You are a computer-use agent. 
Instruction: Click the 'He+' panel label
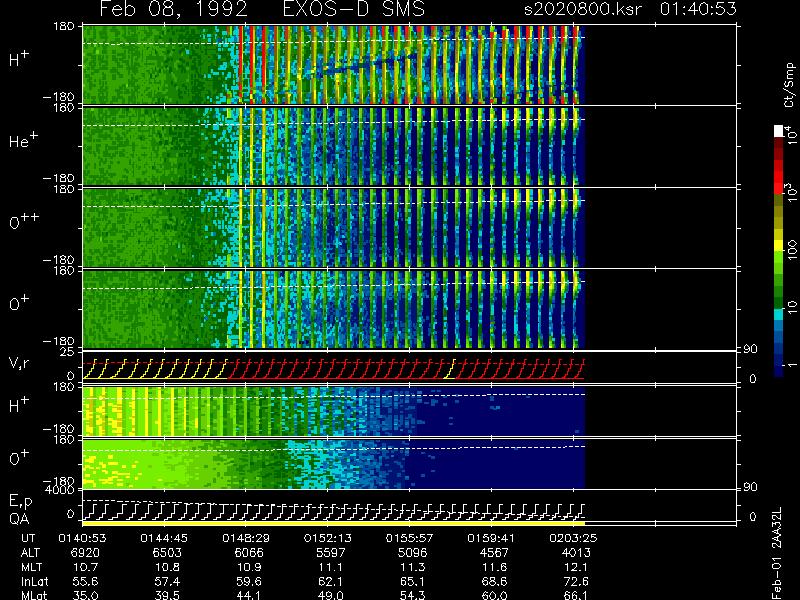[23, 140]
